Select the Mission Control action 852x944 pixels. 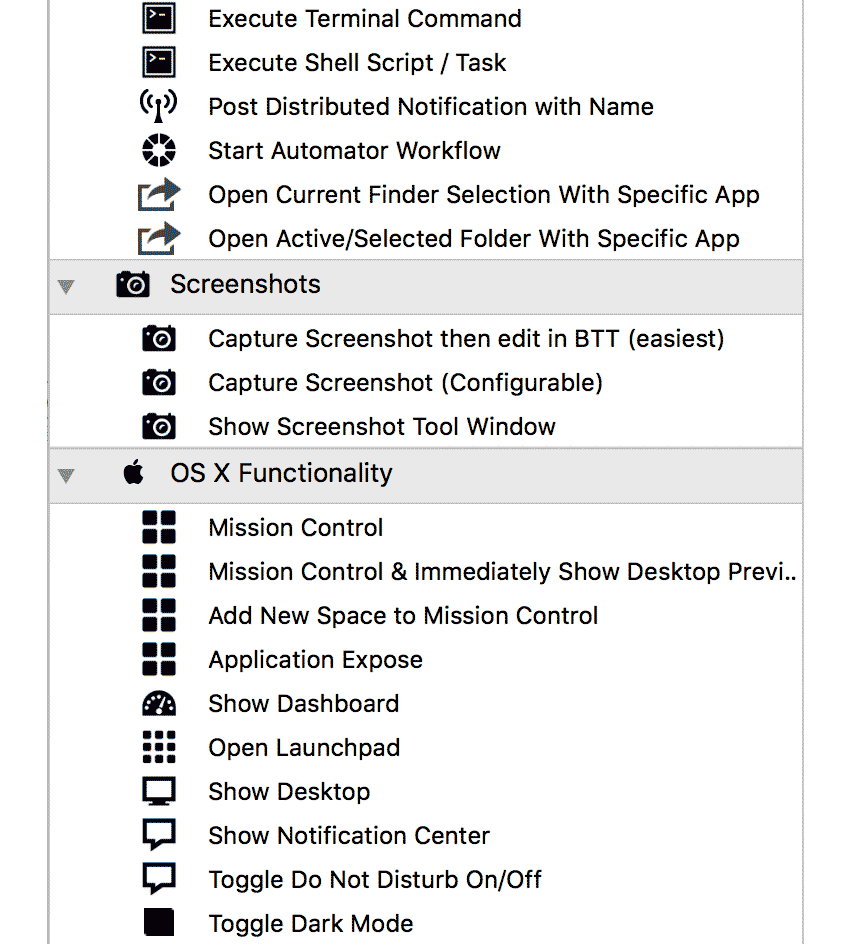pyautogui.click(x=295, y=527)
